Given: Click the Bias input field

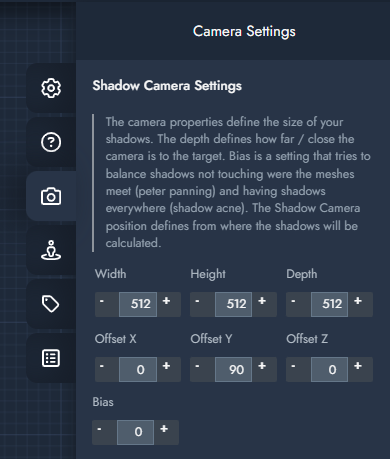Looking at the screenshot, I should tap(135, 432).
